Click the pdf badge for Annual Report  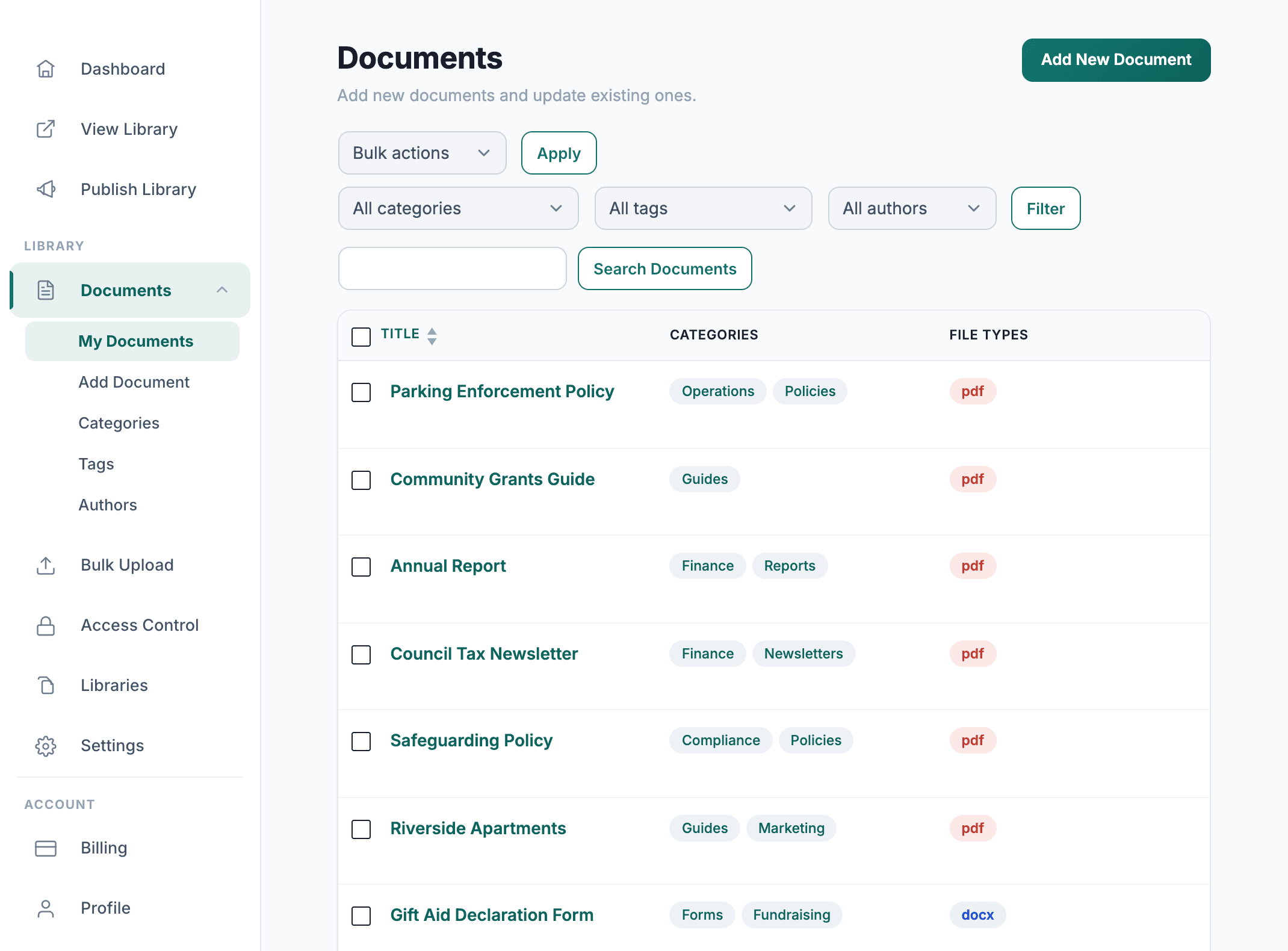tap(973, 566)
